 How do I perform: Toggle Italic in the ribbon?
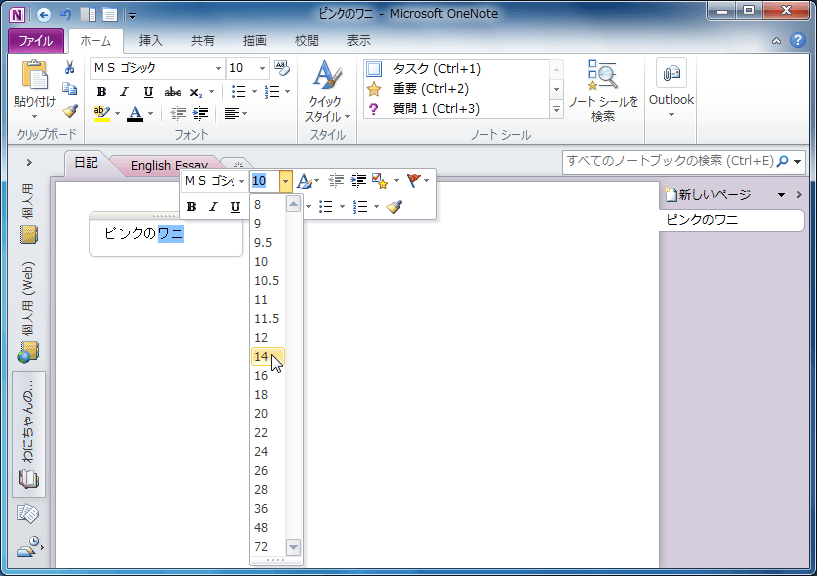tap(125, 92)
